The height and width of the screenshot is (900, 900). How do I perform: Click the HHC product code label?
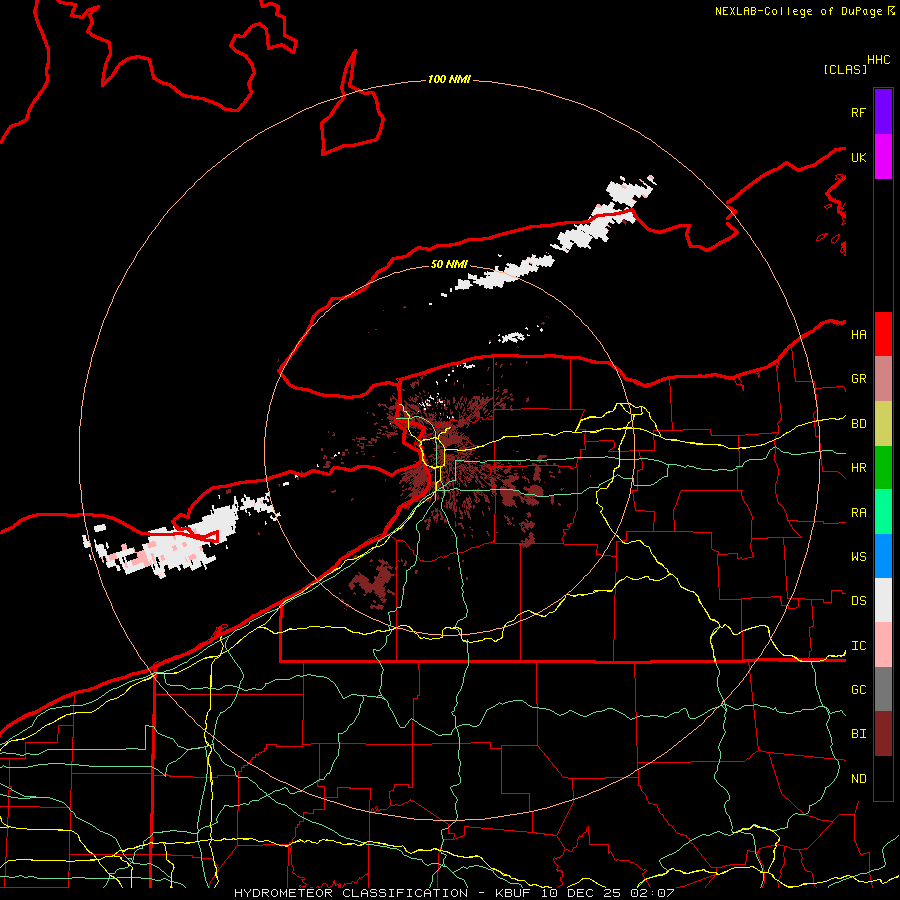(879, 60)
